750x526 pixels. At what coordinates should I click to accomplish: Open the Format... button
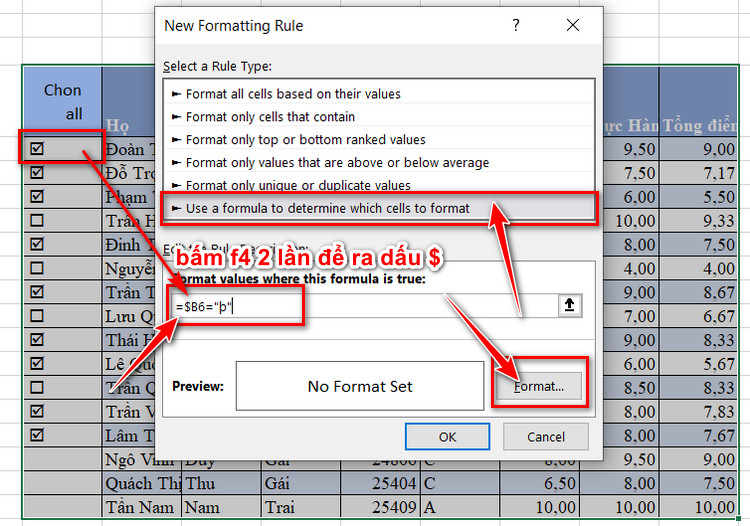539,386
